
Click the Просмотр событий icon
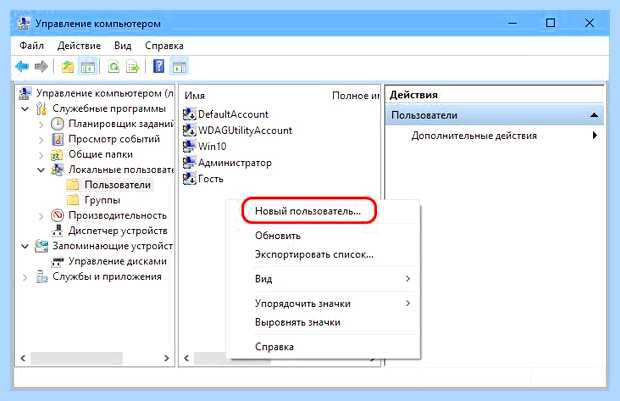(58, 139)
